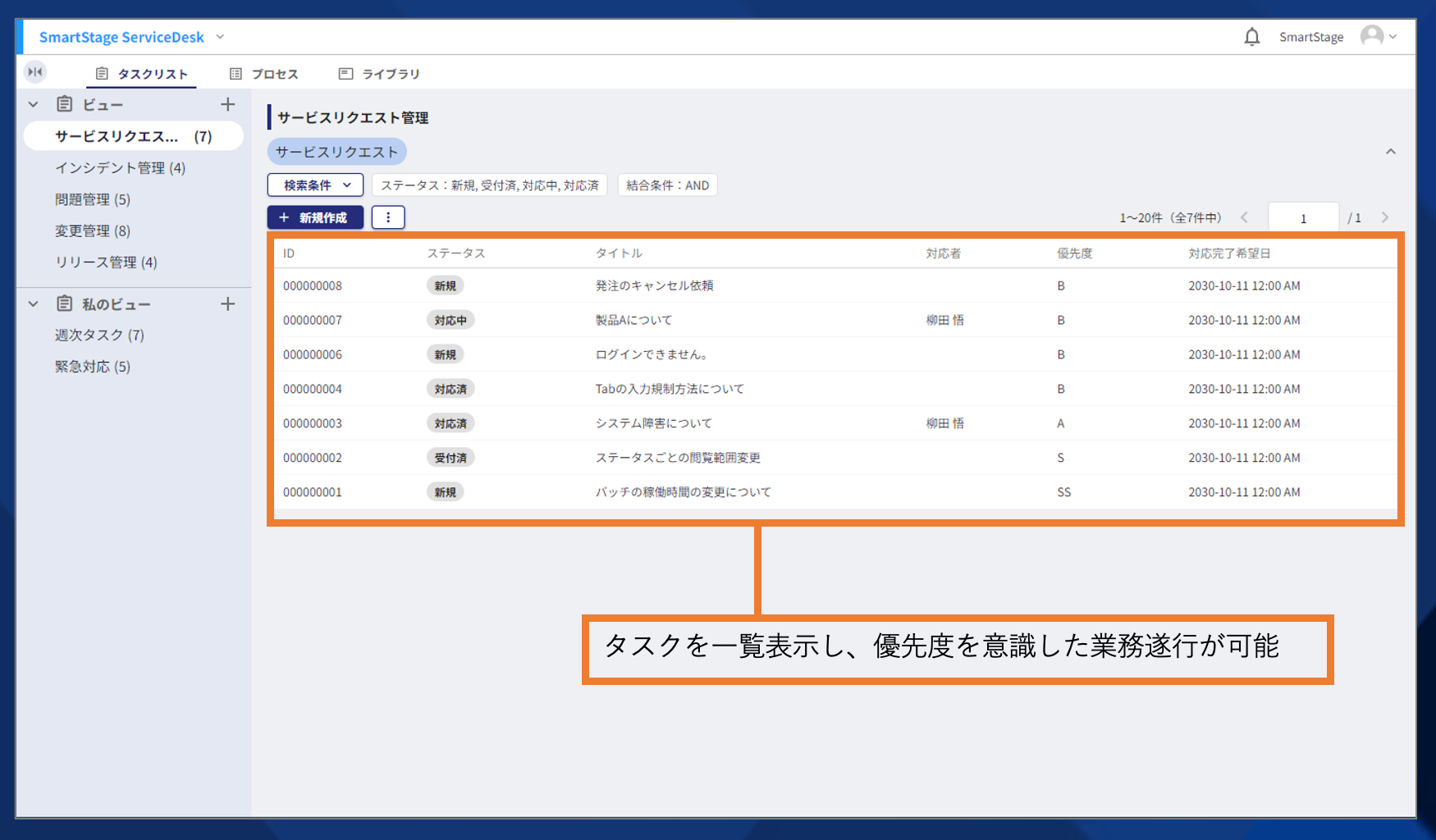
Task: Collapse the ビュー tree section
Action: click(34, 104)
